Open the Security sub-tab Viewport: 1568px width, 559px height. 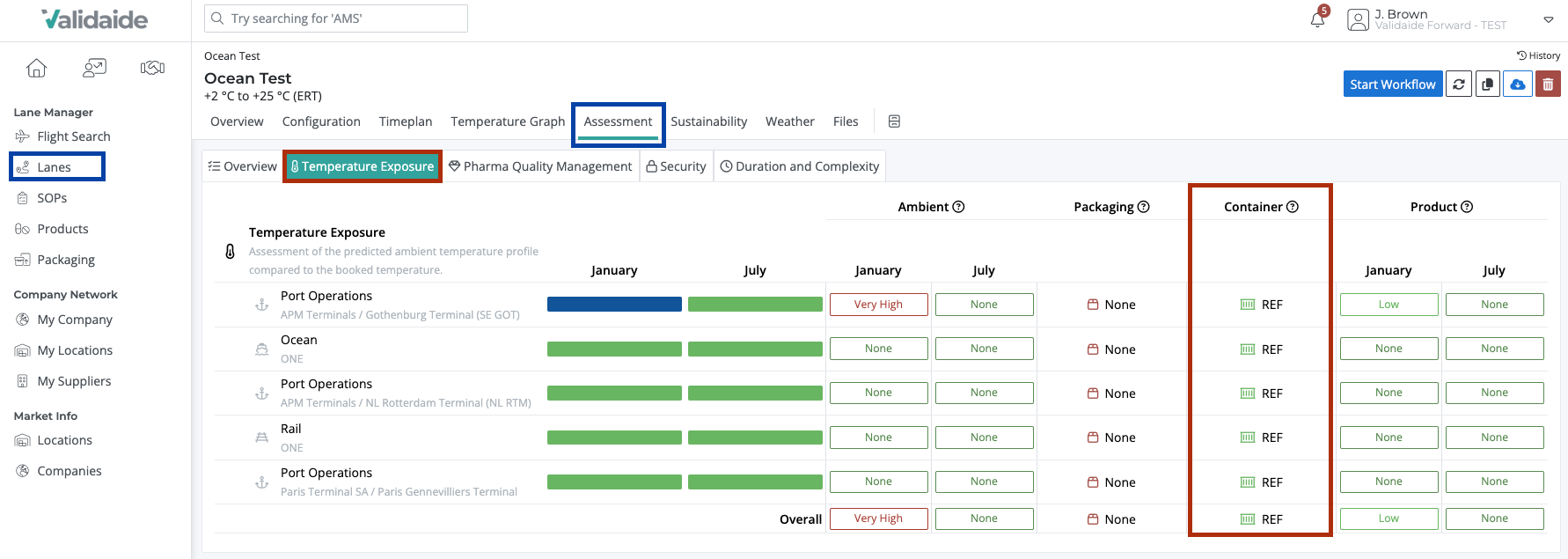(x=676, y=166)
